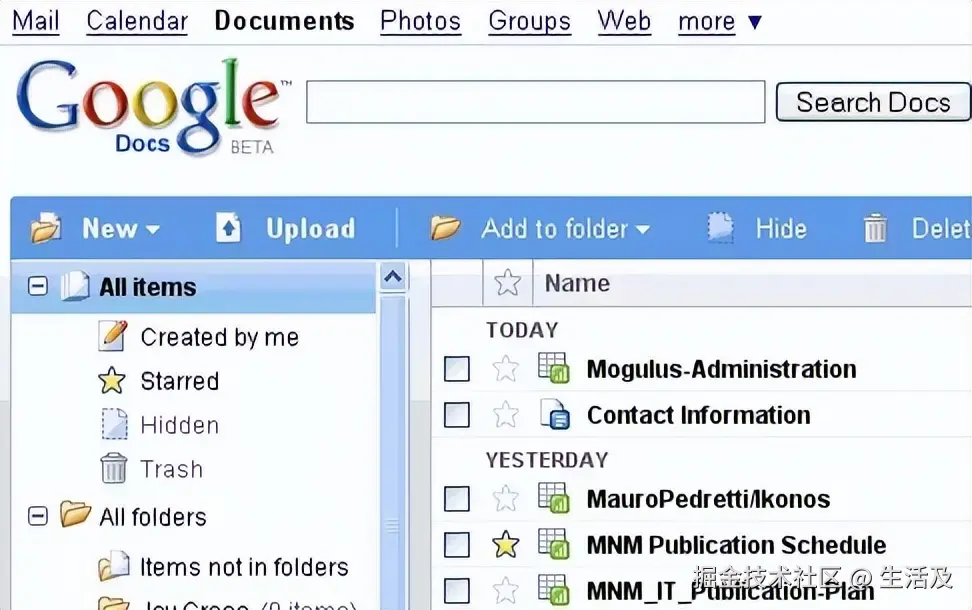Click the All items pages icon
The width and height of the screenshot is (972, 610).
point(75,286)
